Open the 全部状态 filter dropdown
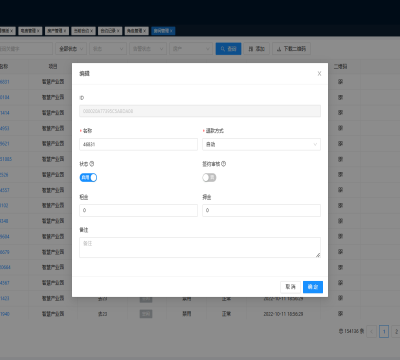Image resolution: width=400 pixels, height=360 pixels. 71,49
